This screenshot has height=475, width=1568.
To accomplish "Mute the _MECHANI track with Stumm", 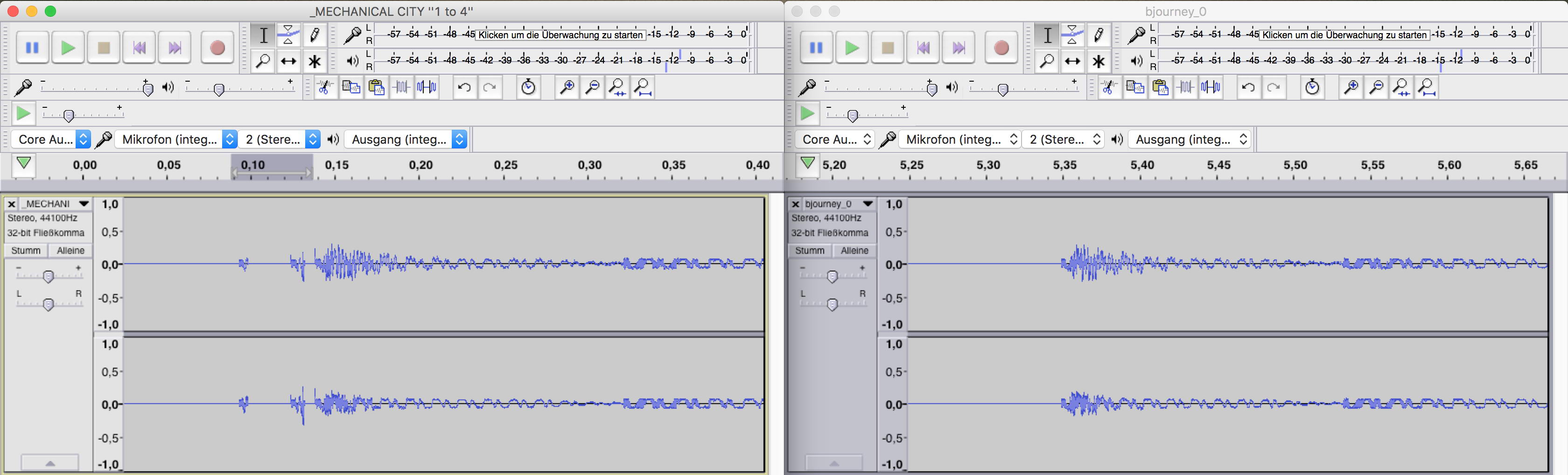I will (x=26, y=250).
